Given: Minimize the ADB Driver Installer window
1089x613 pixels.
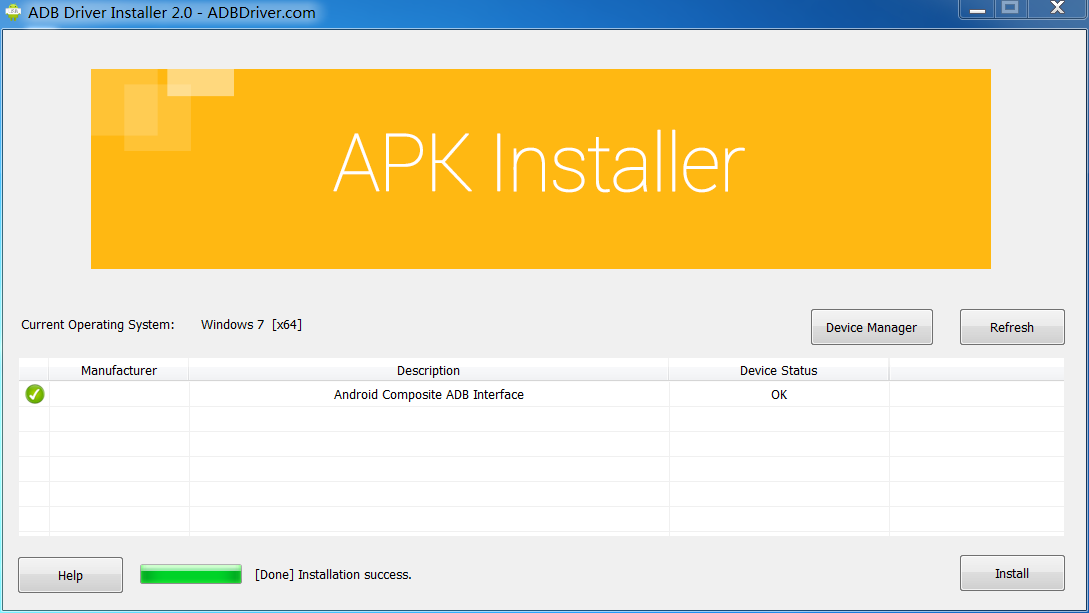Looking at the screenshot, I should click(x=977, y=9).
